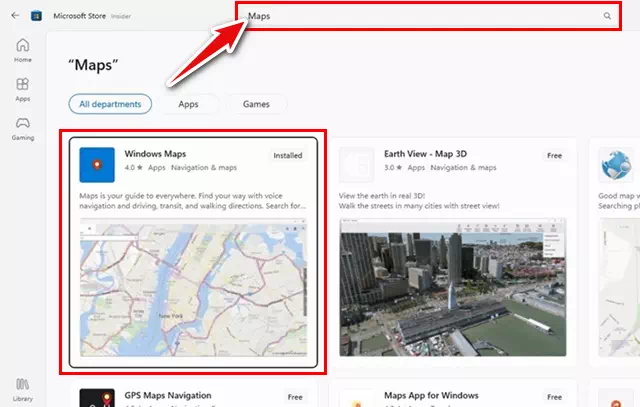640x407 pixels.
Task: Open the Library sidebar section
Action: click(x=23, y=390)
